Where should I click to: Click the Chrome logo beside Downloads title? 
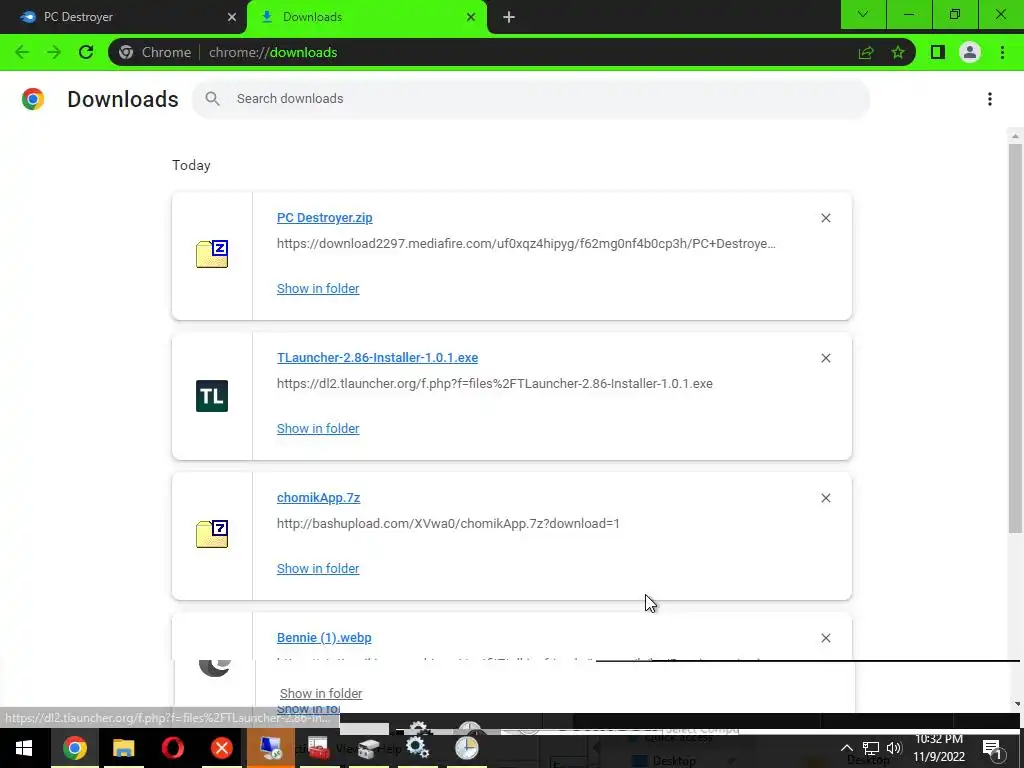(33, 99)
